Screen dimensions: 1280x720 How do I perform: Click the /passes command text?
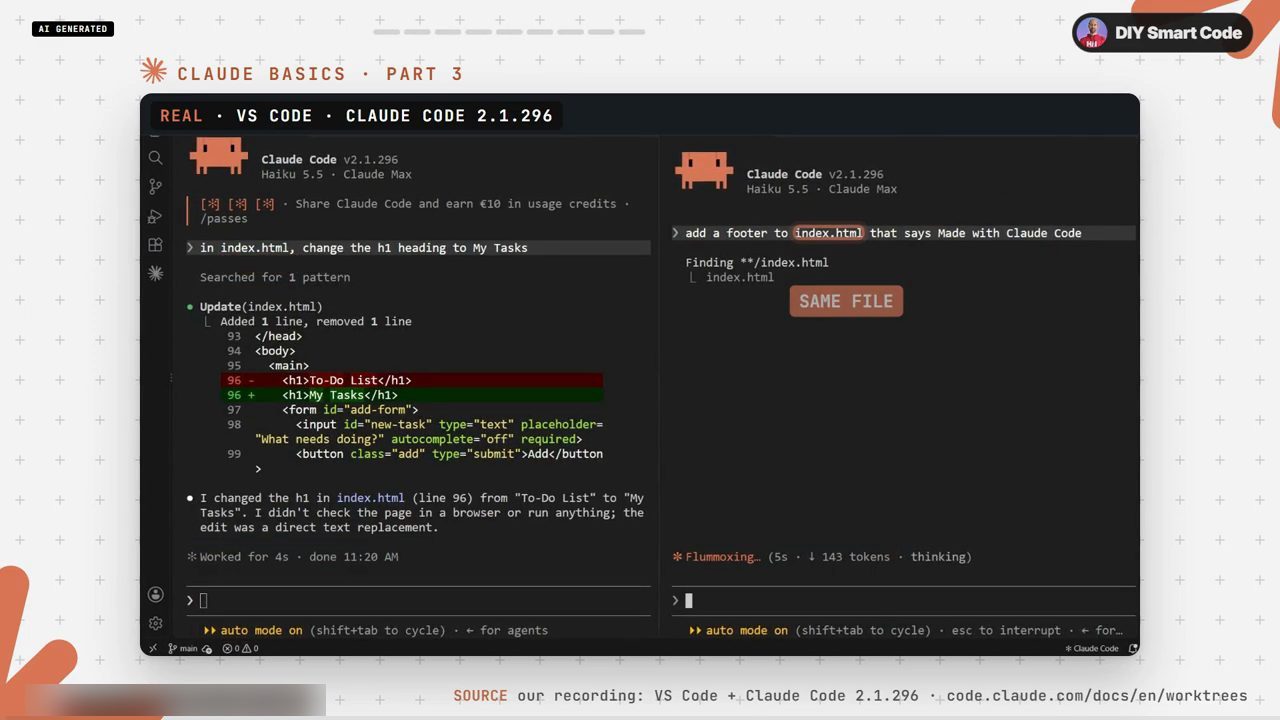224,218
